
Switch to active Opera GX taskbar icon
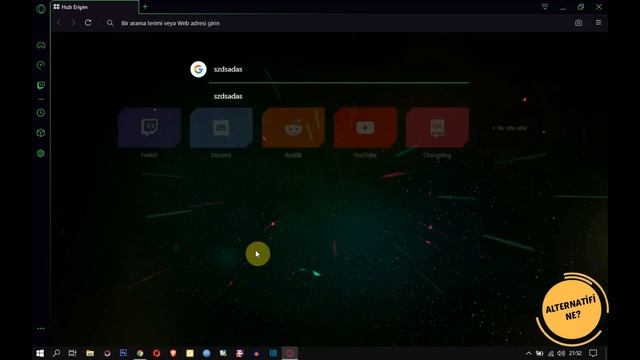[290, 353]
